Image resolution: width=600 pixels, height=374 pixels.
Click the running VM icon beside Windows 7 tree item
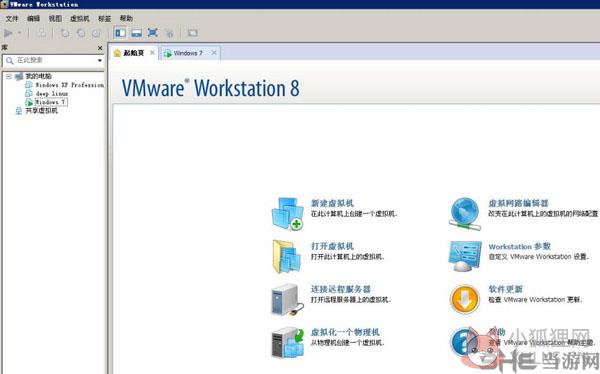29,102
